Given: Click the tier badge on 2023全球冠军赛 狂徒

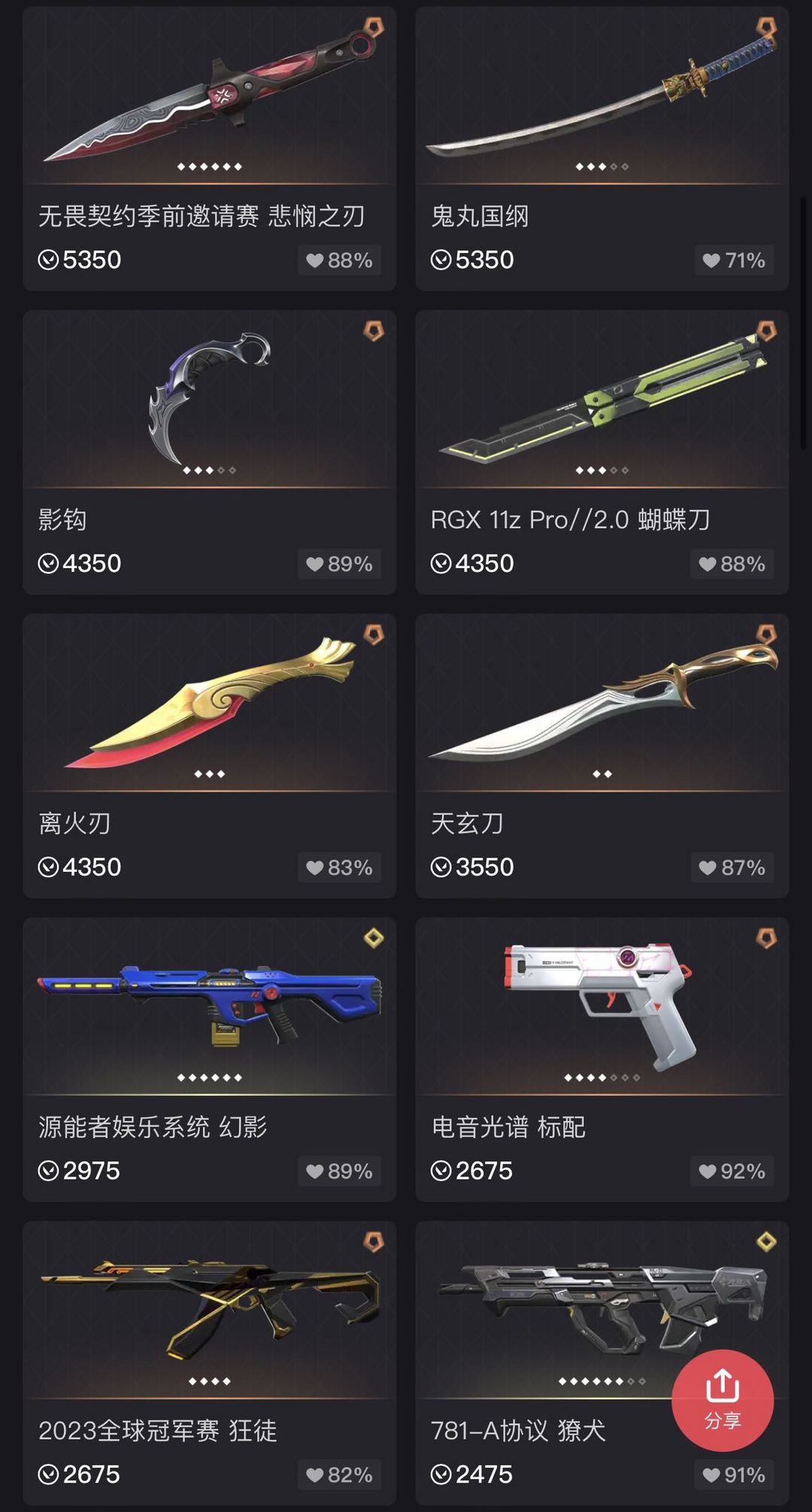Looking at the screenshot, I should tap(374, 1241).
